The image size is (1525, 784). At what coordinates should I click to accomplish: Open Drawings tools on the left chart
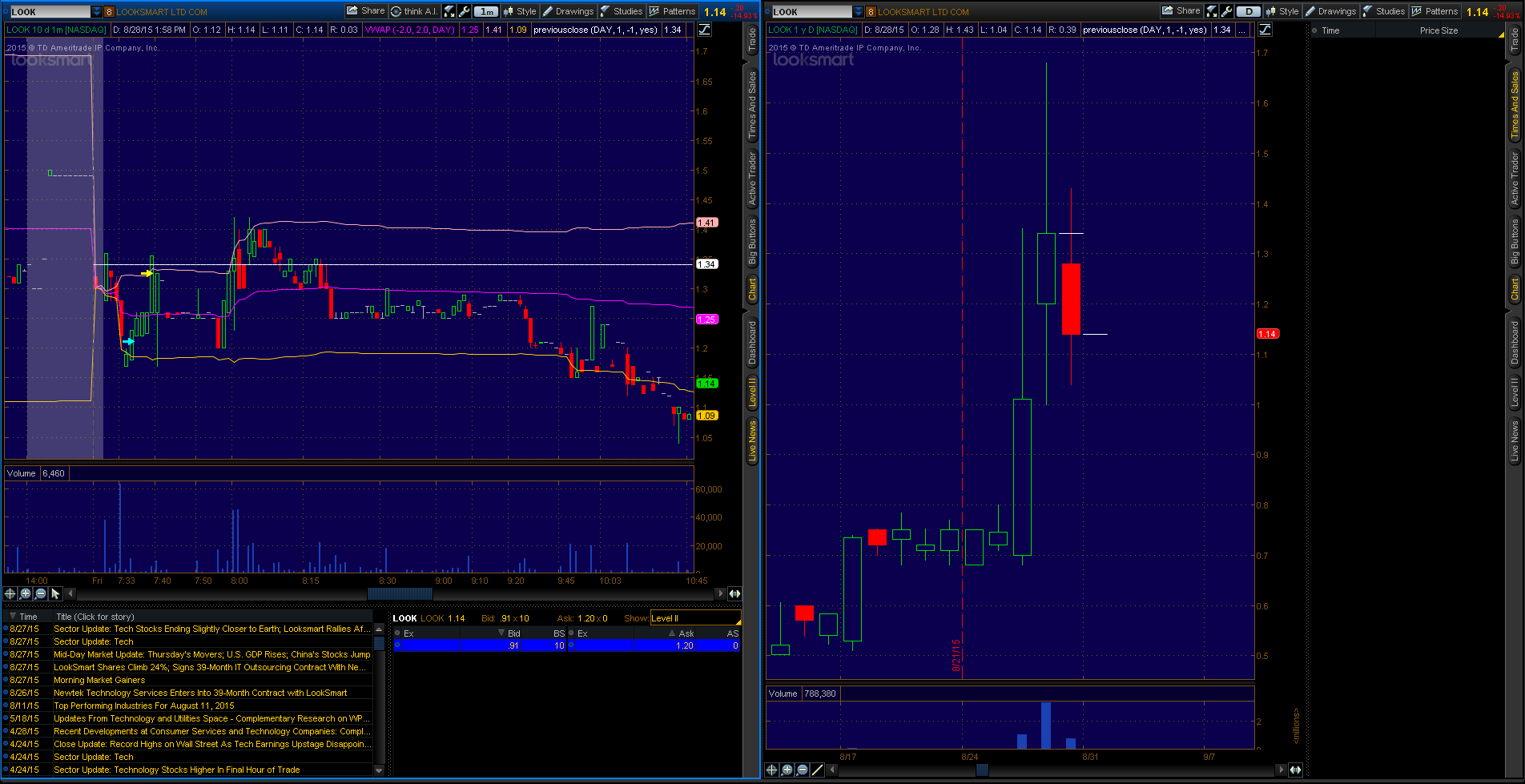568,11
